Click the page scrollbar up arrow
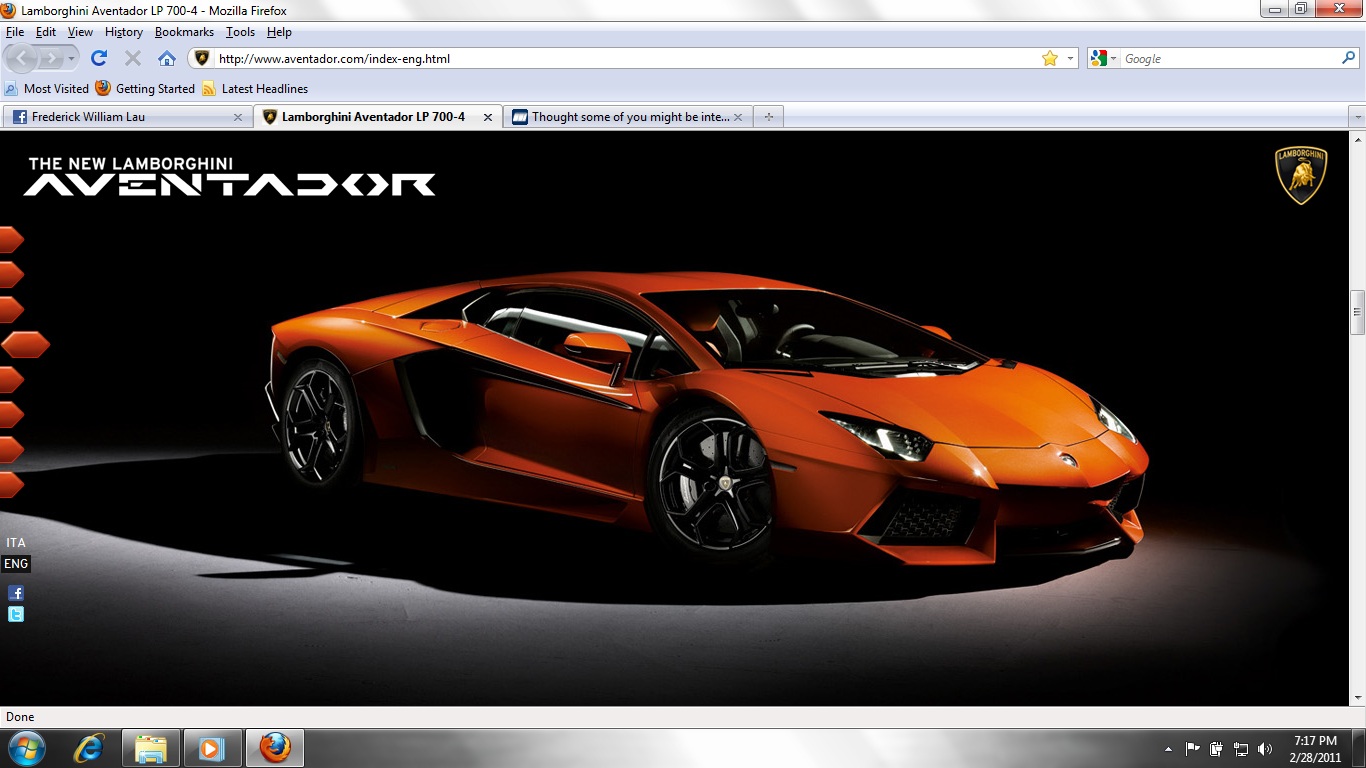Screen dimensions: 1366x768 pos(1357,139)
